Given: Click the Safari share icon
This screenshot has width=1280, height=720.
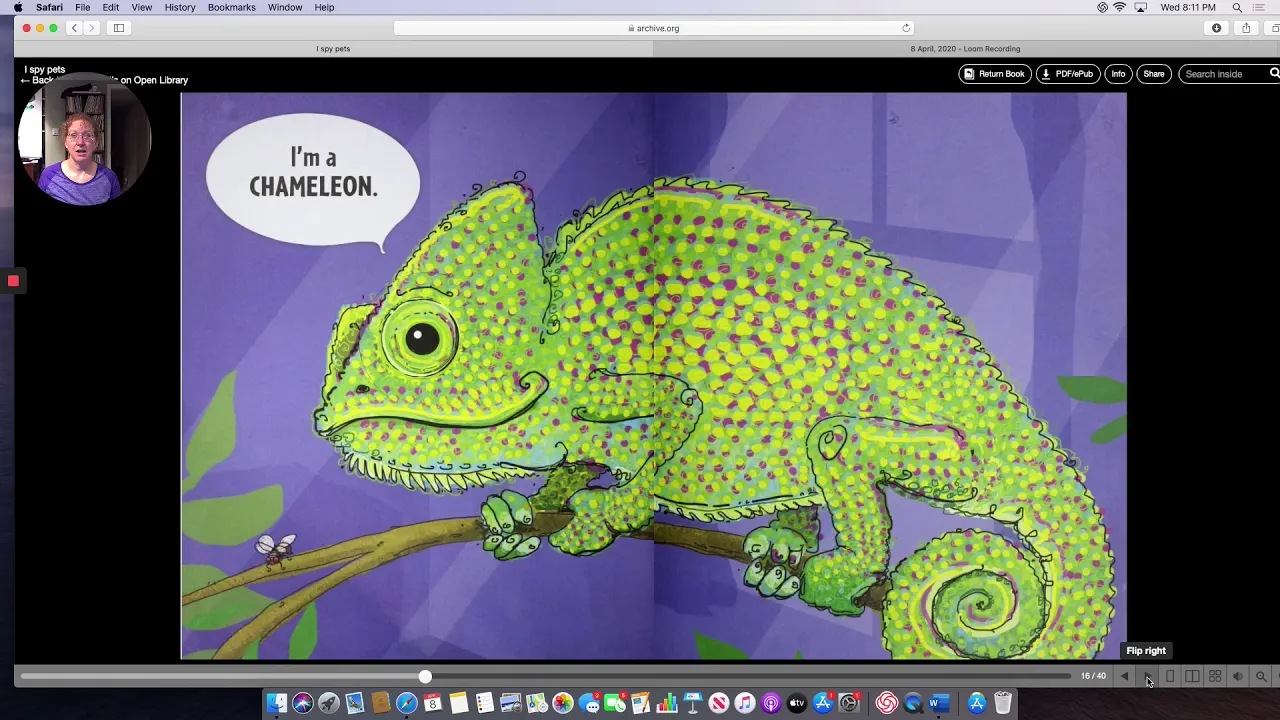Looking at the screenshot, I should [1246, 28].
